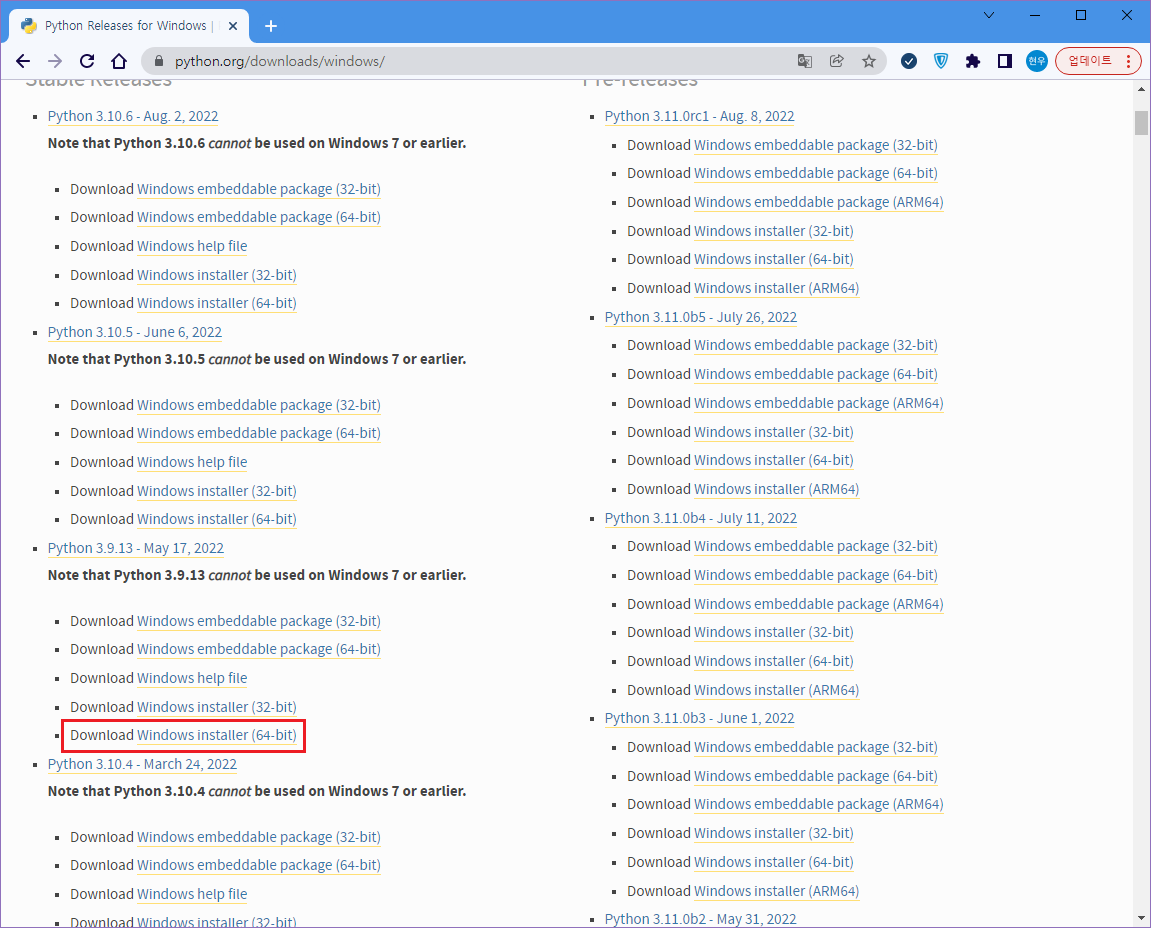The height and width of the screenshot is (928, 1151).
Task: Open the extensions puzzle piece menu
Action: (x=973, y=61)
